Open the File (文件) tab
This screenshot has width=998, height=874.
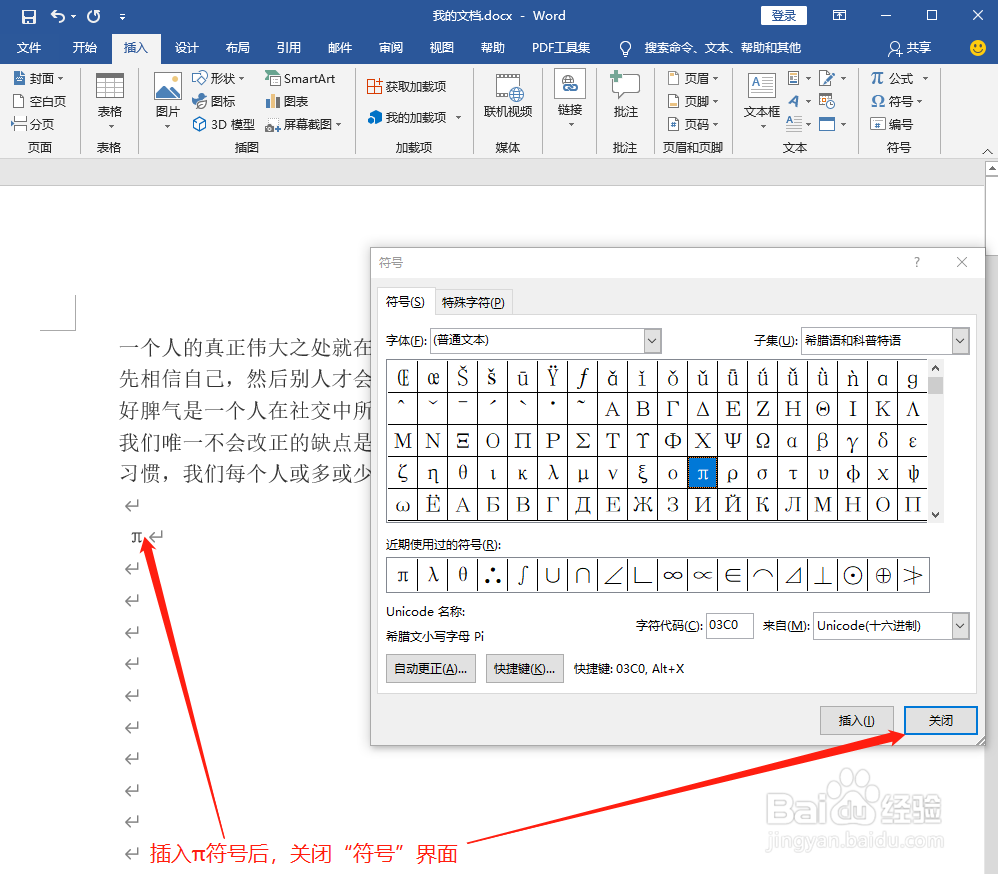click(x=29, y=48)
